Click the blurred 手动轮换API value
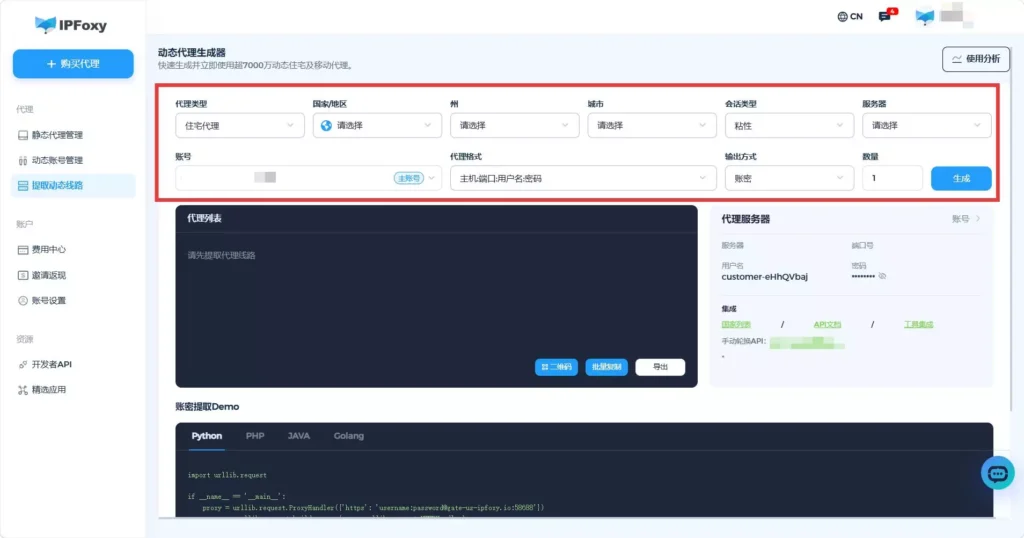 [x=807, y=343]
